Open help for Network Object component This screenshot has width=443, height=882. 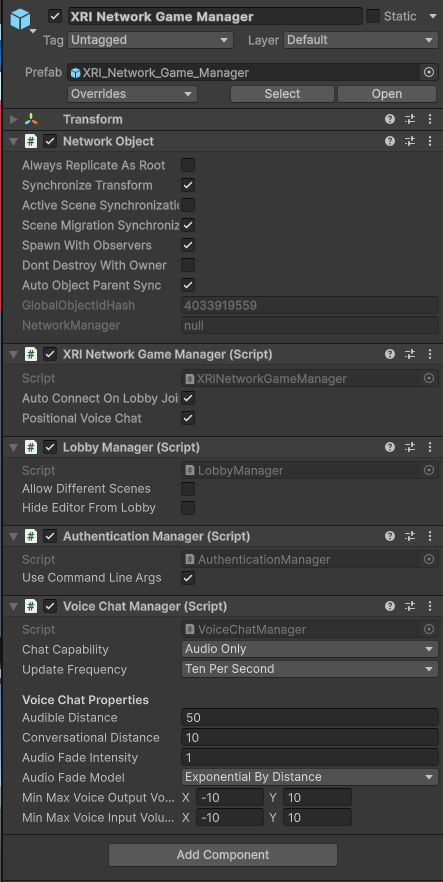390,141
